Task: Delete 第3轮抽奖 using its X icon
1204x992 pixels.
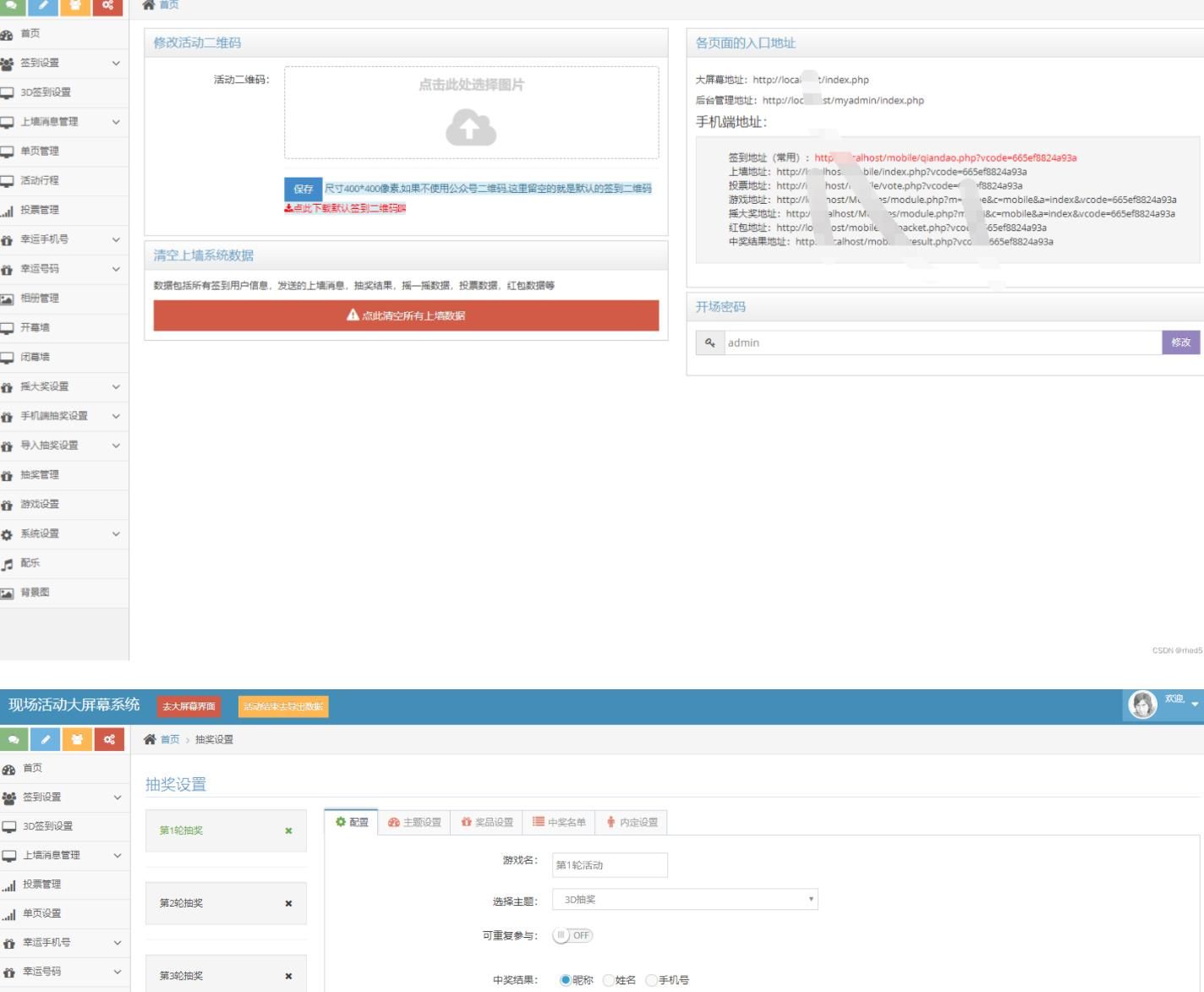Action: [x=288, y=976]
